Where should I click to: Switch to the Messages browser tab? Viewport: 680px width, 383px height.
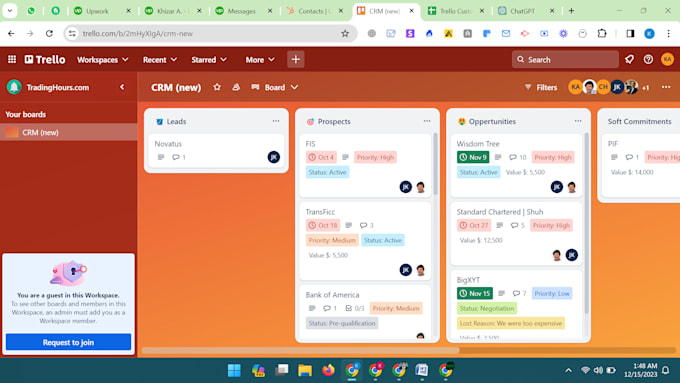pyautogui.click(x=244, y=11)
